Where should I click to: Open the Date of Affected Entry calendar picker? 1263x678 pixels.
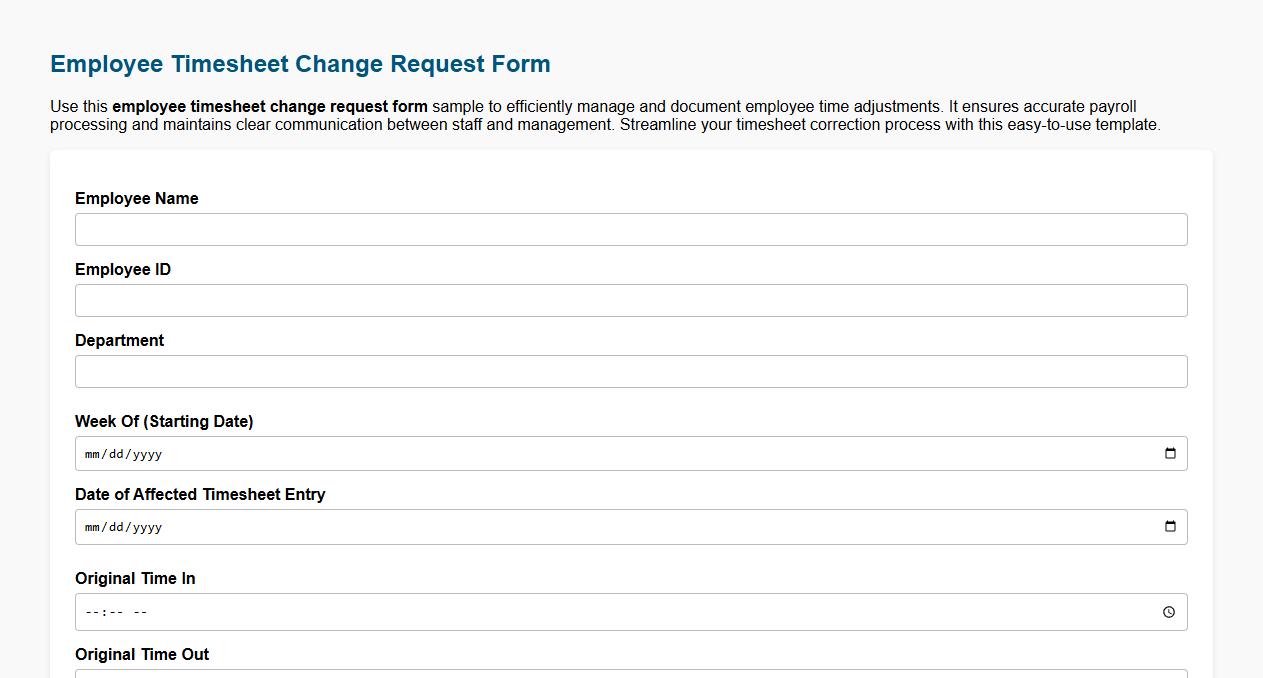pyautogui.click(x=1169, y=527)
